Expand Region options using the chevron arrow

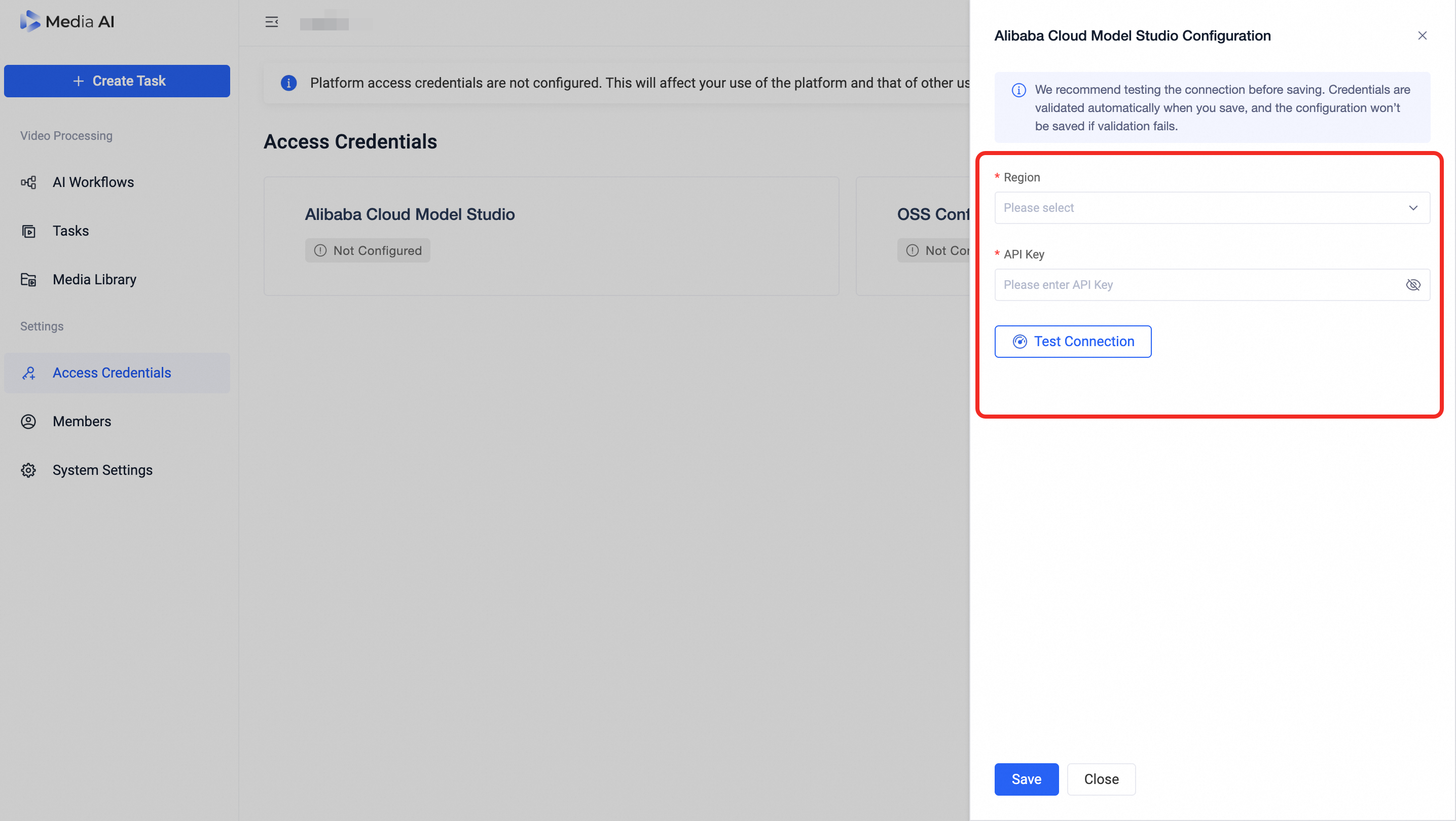tap(1413, 208)
